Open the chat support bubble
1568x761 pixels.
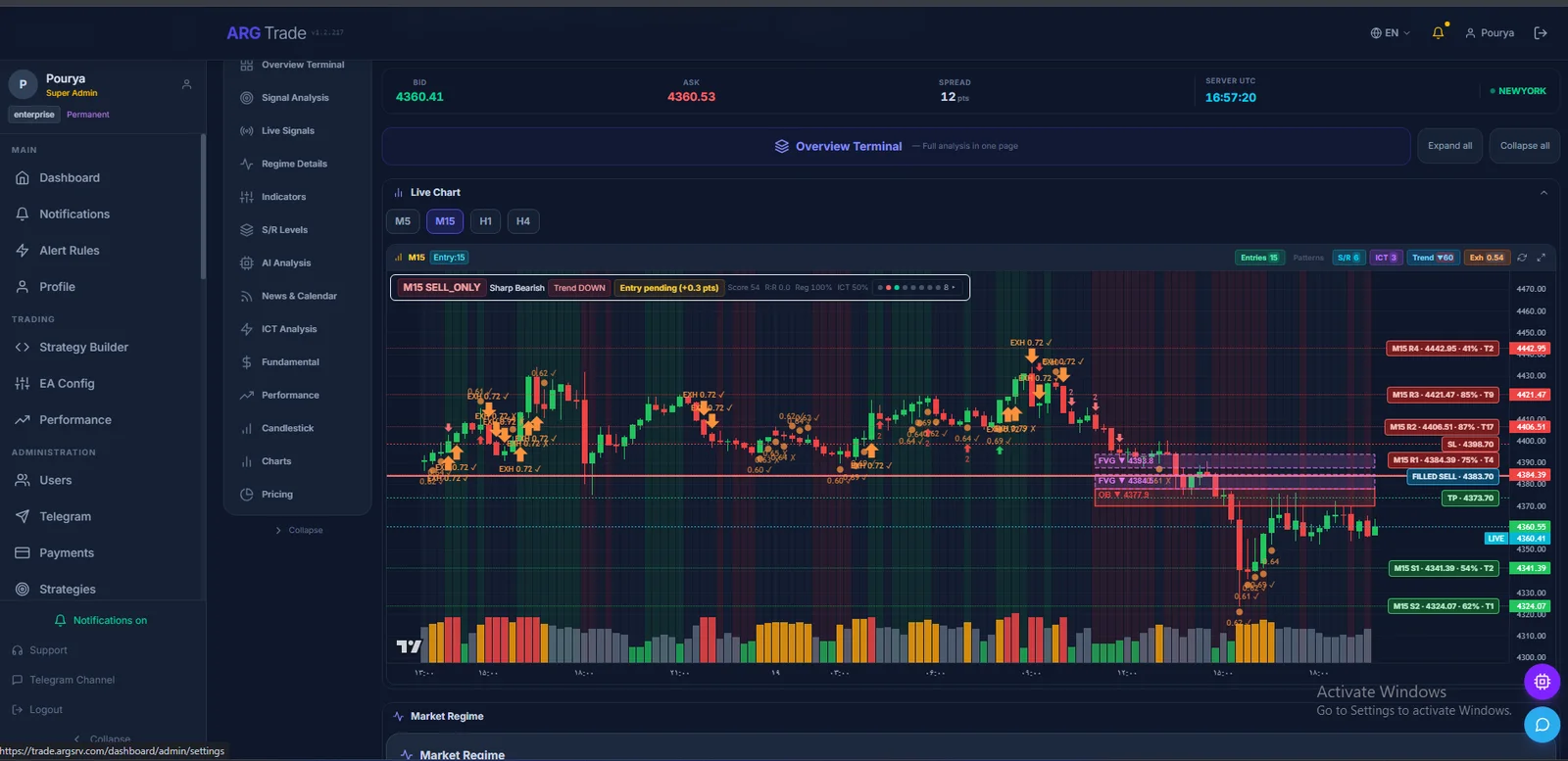[x=1542, y=725]
